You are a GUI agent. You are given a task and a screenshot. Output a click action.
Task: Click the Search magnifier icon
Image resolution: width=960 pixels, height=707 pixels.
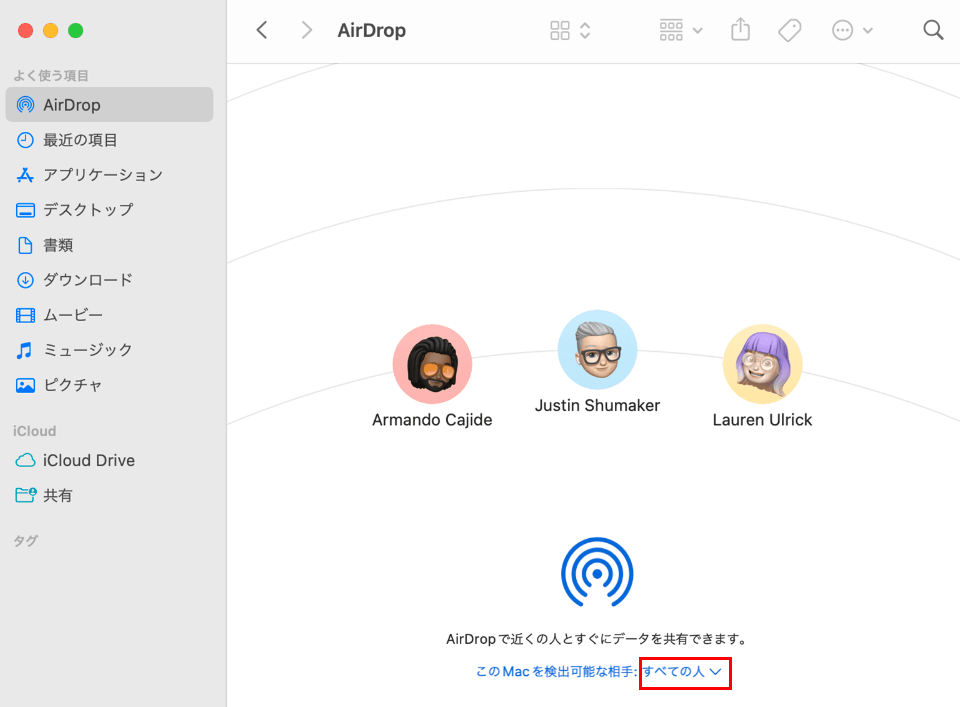point(933,30)
